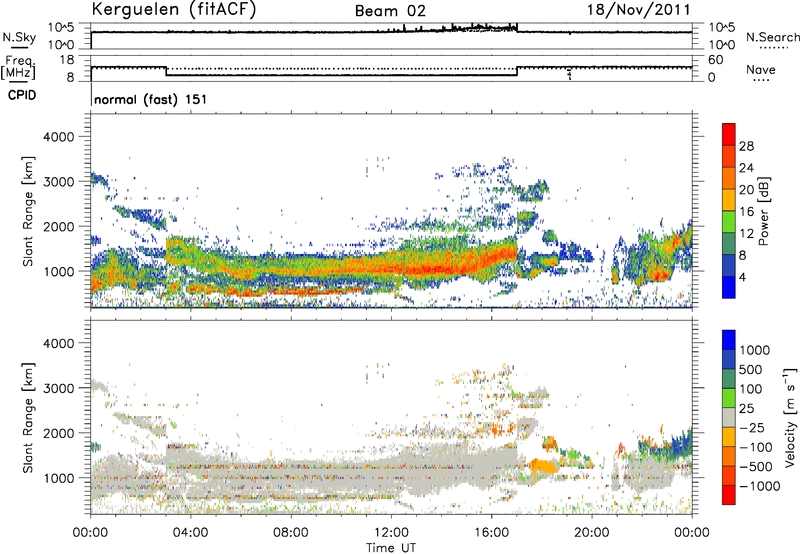Click the '2000' tick of the power panel
The image size is (800, 554).
coord(58,226)
